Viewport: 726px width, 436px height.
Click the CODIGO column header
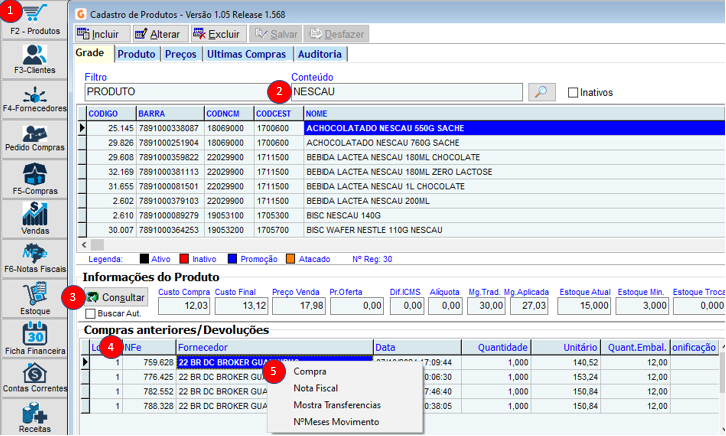tap(112, 113)
